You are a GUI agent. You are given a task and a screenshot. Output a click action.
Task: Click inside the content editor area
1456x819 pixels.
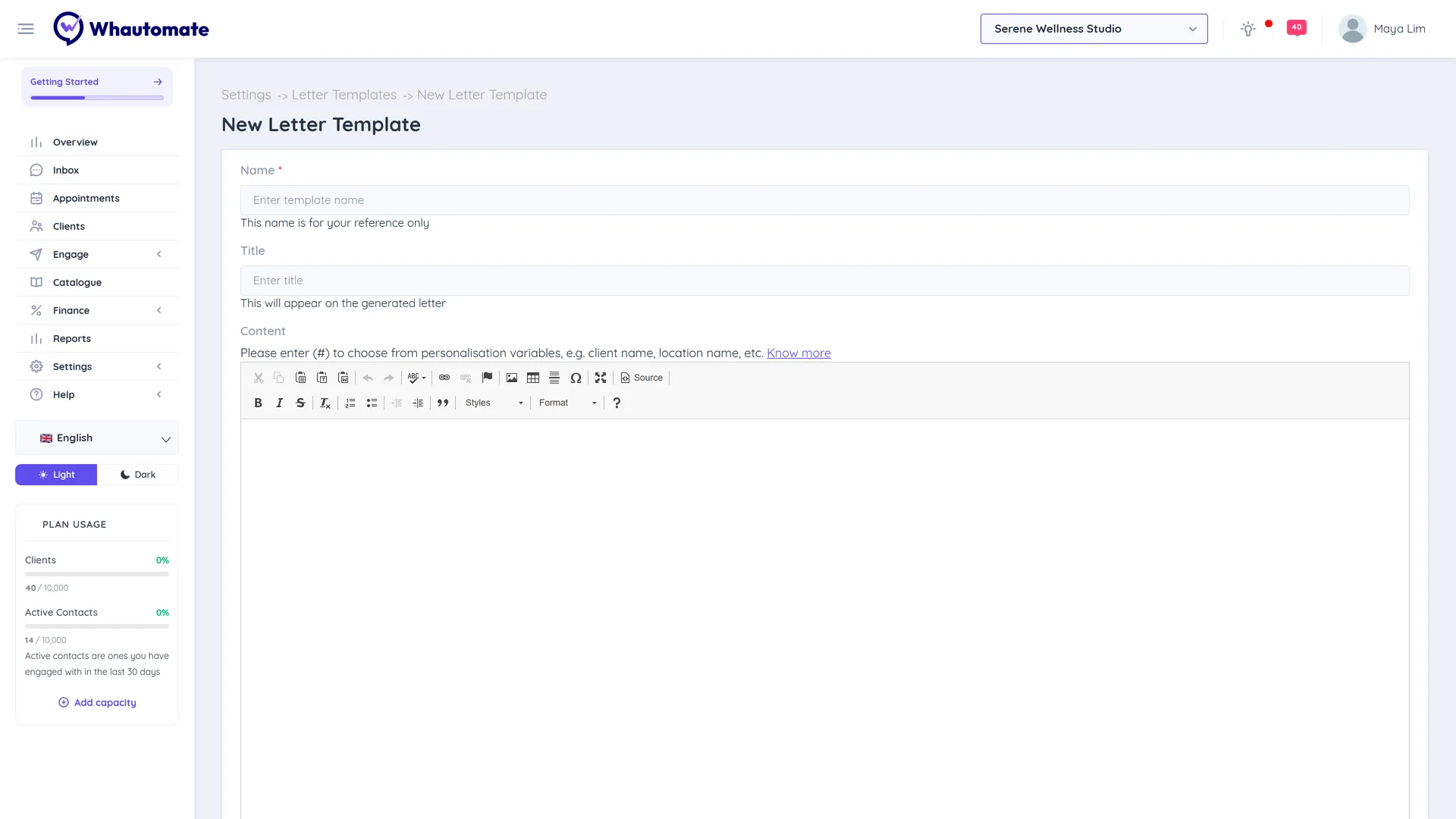coord(824,618)
